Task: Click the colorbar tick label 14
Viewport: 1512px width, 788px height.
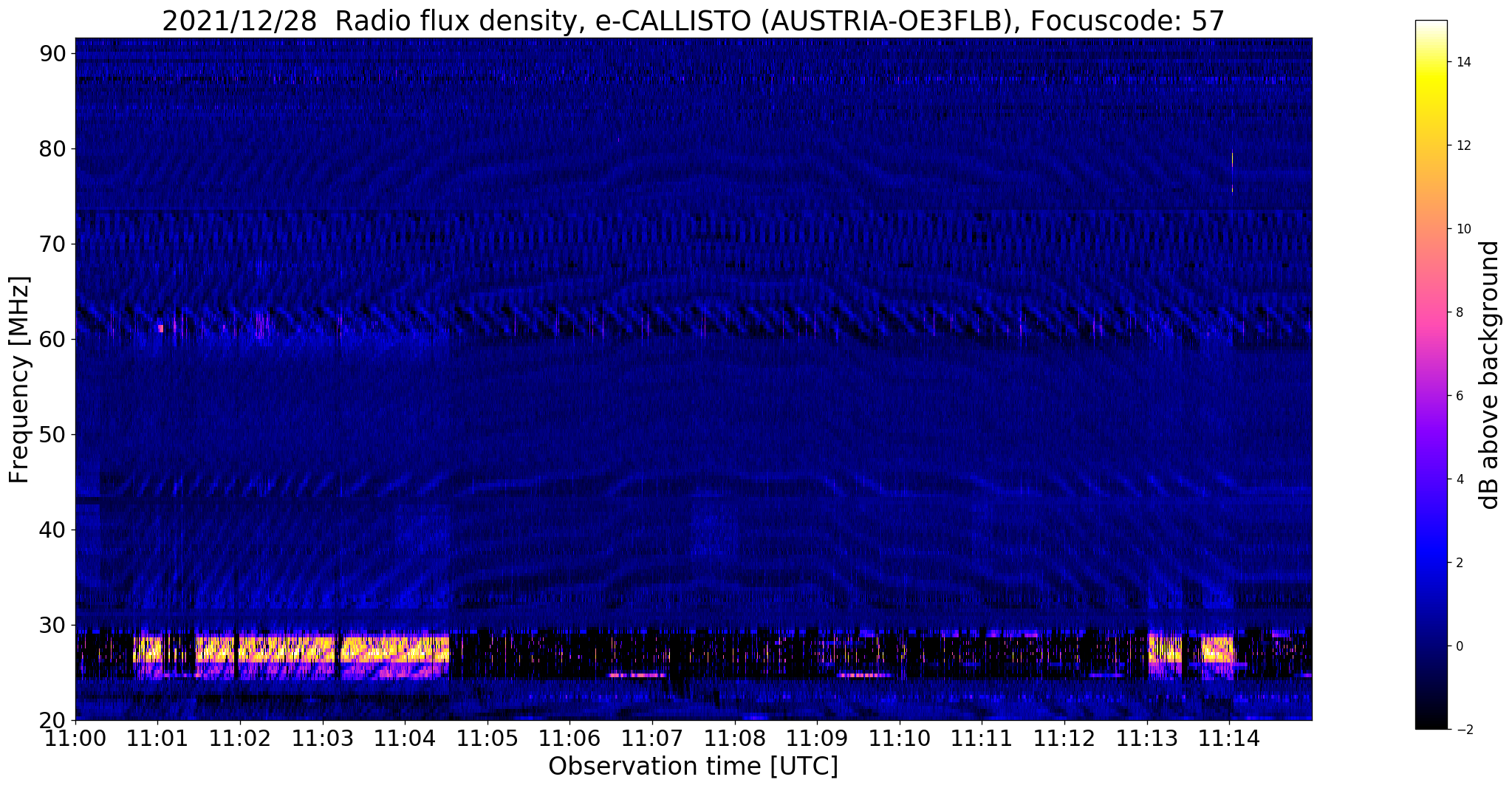Action: coord(1463,62)
